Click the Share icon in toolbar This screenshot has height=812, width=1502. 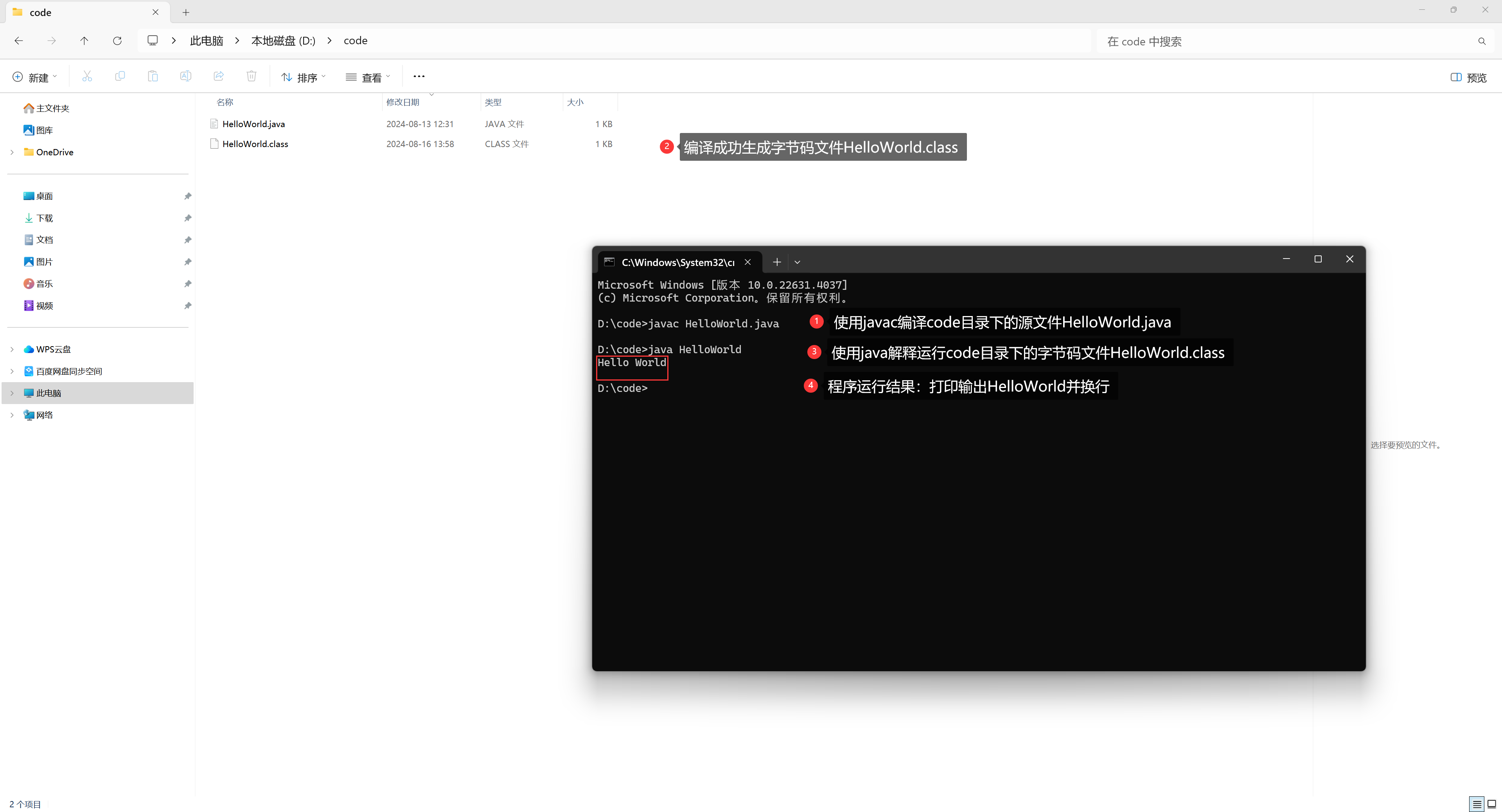pos(219,76)
